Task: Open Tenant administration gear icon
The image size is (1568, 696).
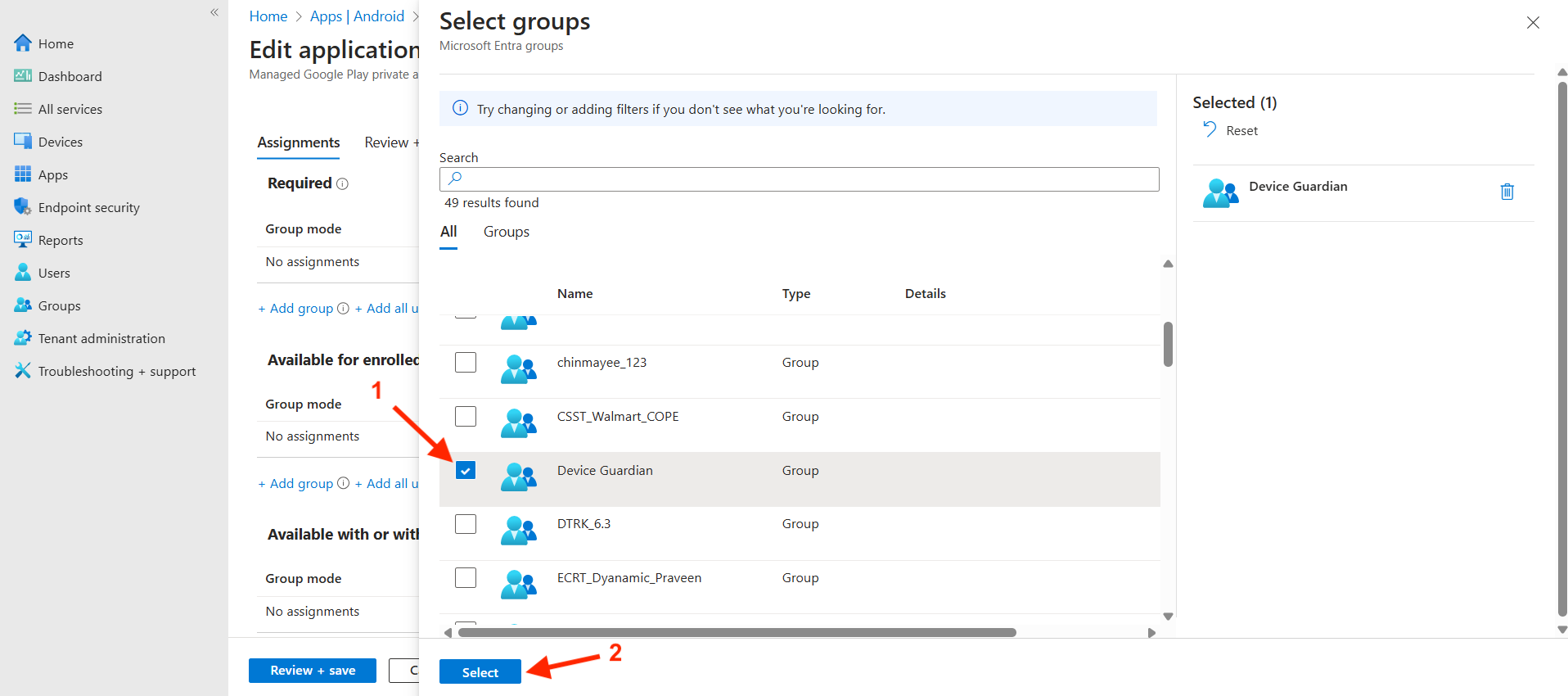Action: pos(23,338)
